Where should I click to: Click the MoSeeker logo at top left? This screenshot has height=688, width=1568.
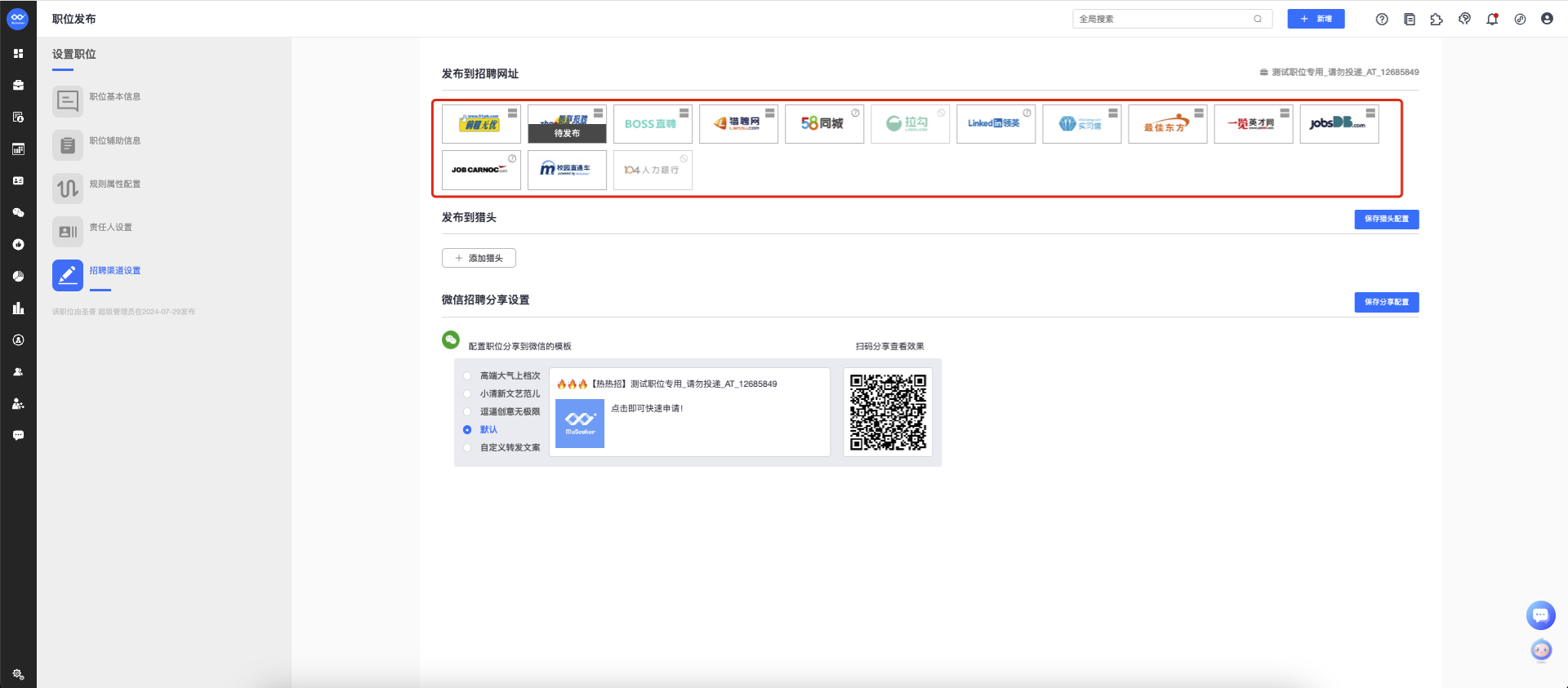point(18,19)
